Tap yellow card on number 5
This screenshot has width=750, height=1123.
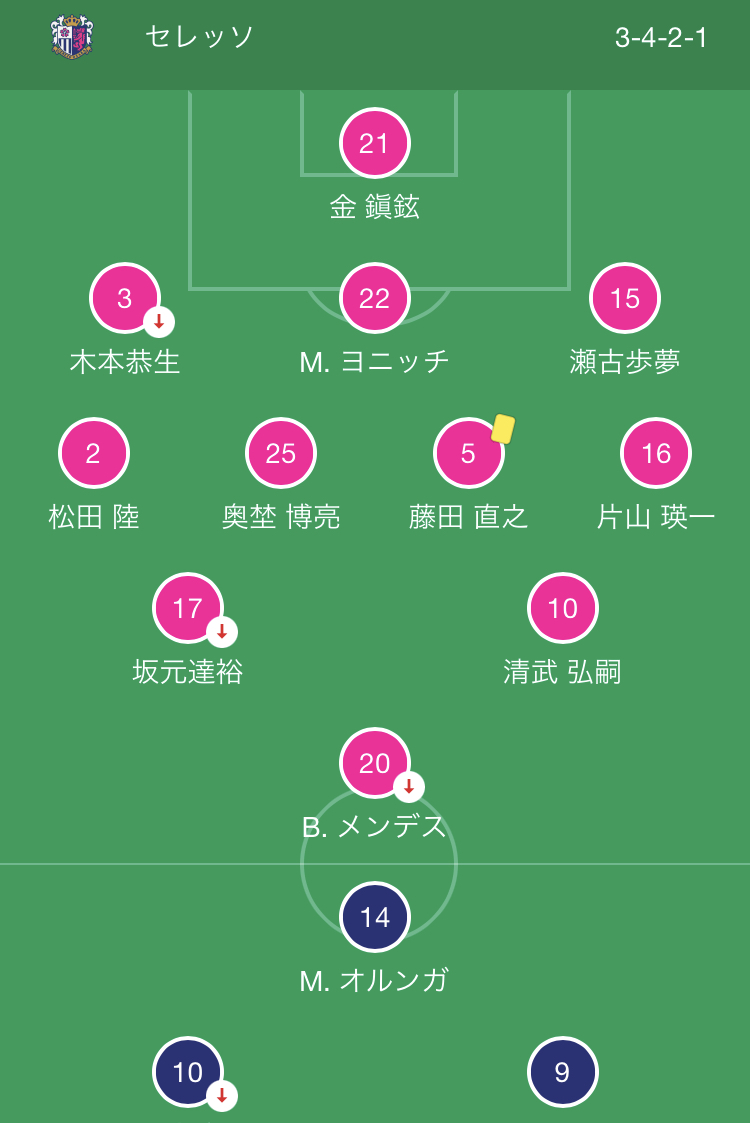click(x=503, y=429)
